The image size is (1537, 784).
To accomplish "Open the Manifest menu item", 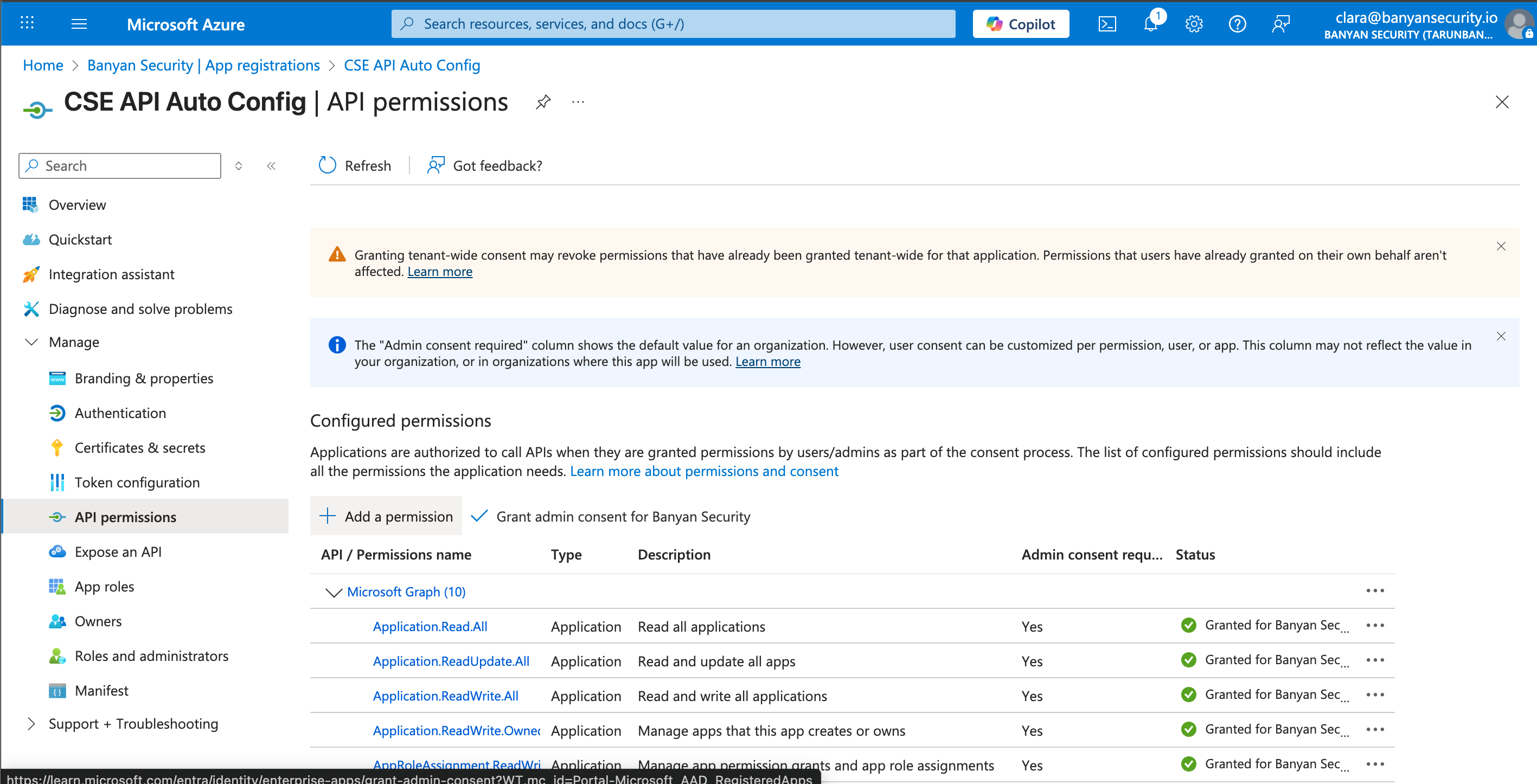I will tap(101, 690).
